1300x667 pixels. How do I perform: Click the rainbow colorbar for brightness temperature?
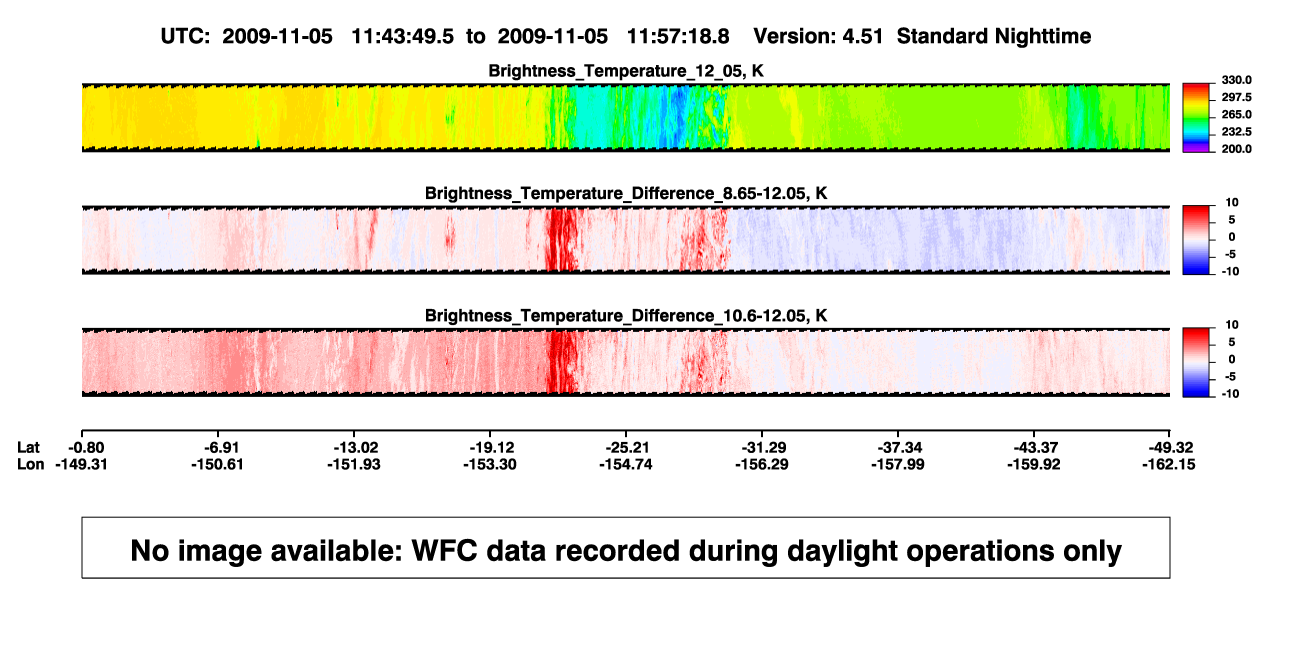coord(1195,118)
